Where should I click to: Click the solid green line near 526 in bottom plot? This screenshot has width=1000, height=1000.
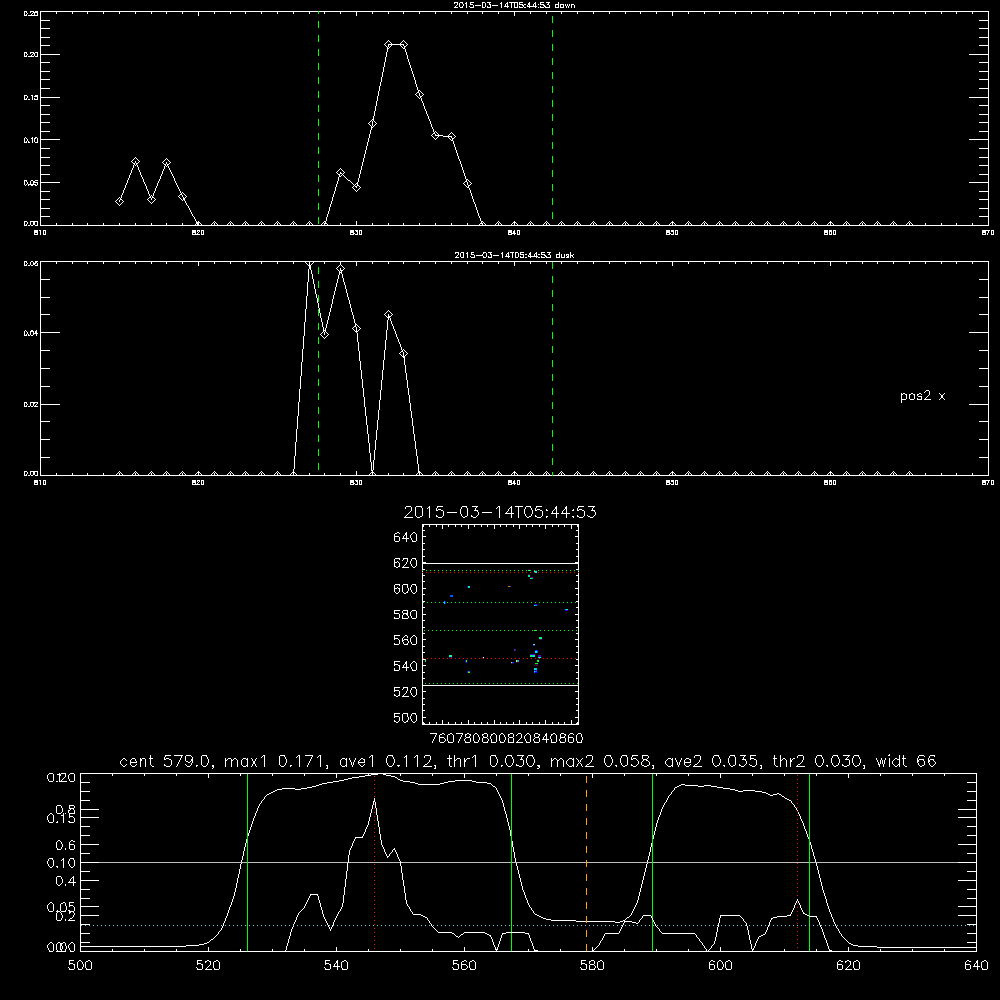[x=247, y=862]
